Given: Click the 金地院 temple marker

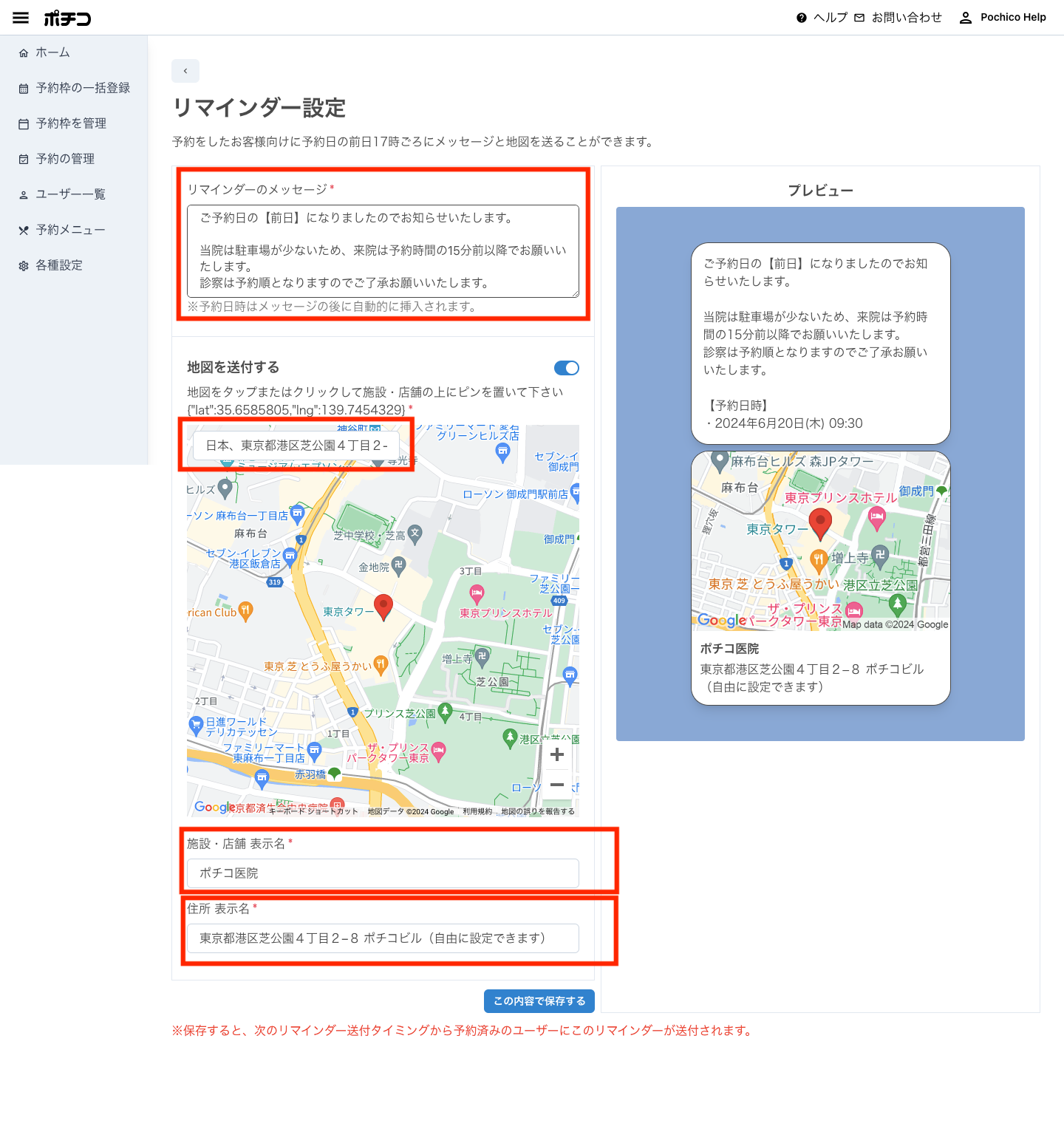Looking at the screenshot, I should point(398,567).
